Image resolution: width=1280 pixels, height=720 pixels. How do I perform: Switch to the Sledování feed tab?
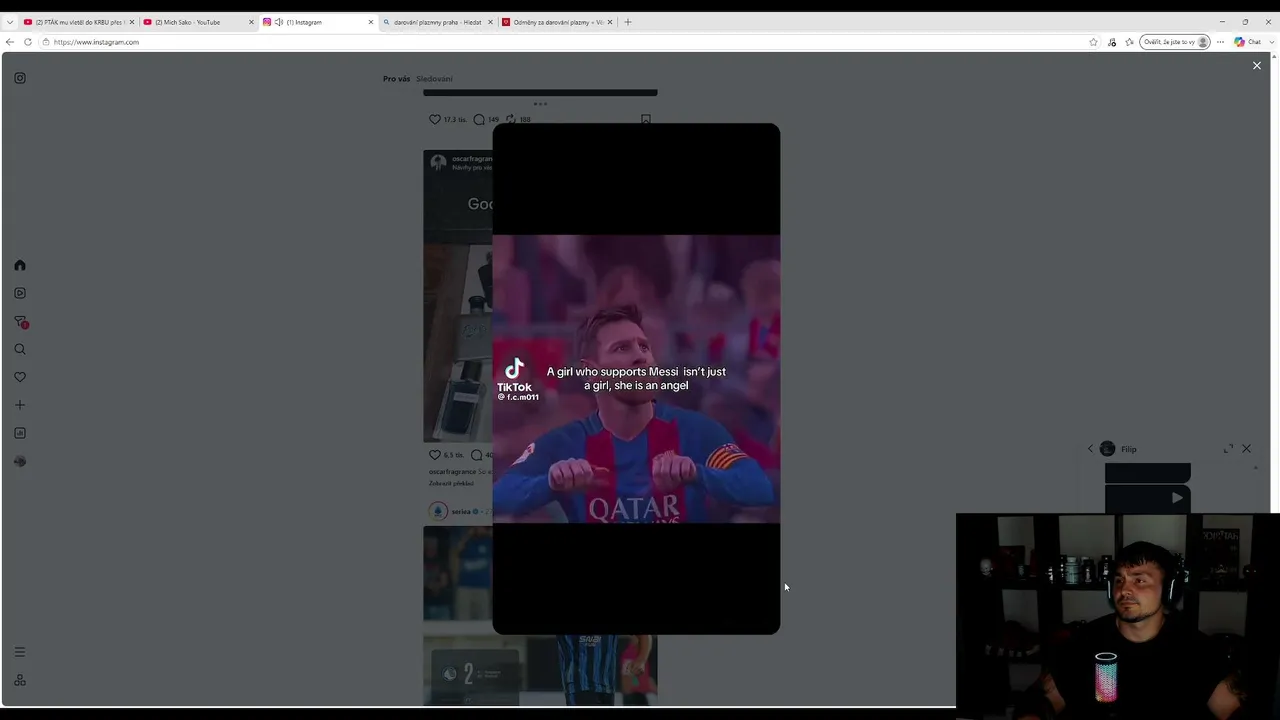tap(434, 79)
